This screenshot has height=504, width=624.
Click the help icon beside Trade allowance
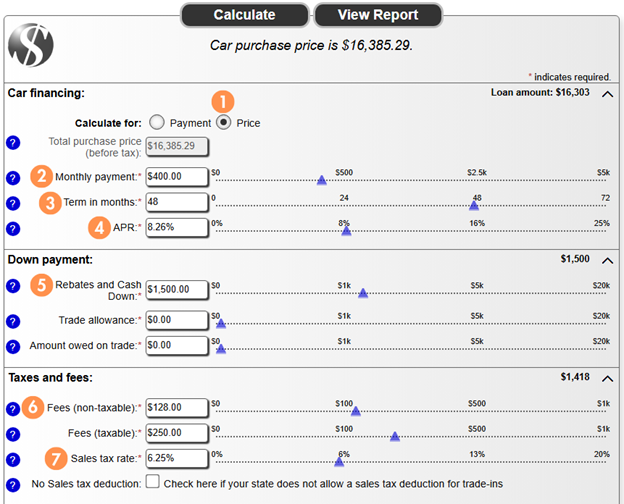tap(12, 321)
